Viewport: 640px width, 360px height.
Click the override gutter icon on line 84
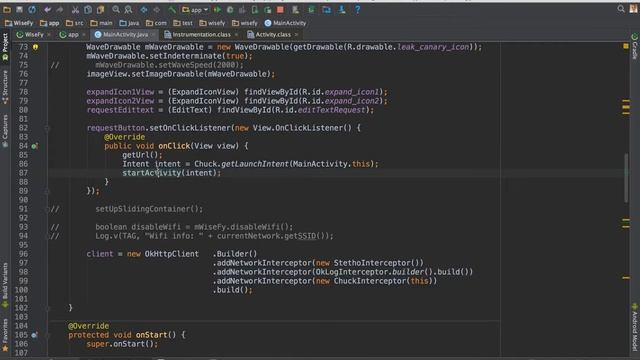pos(35,146)
